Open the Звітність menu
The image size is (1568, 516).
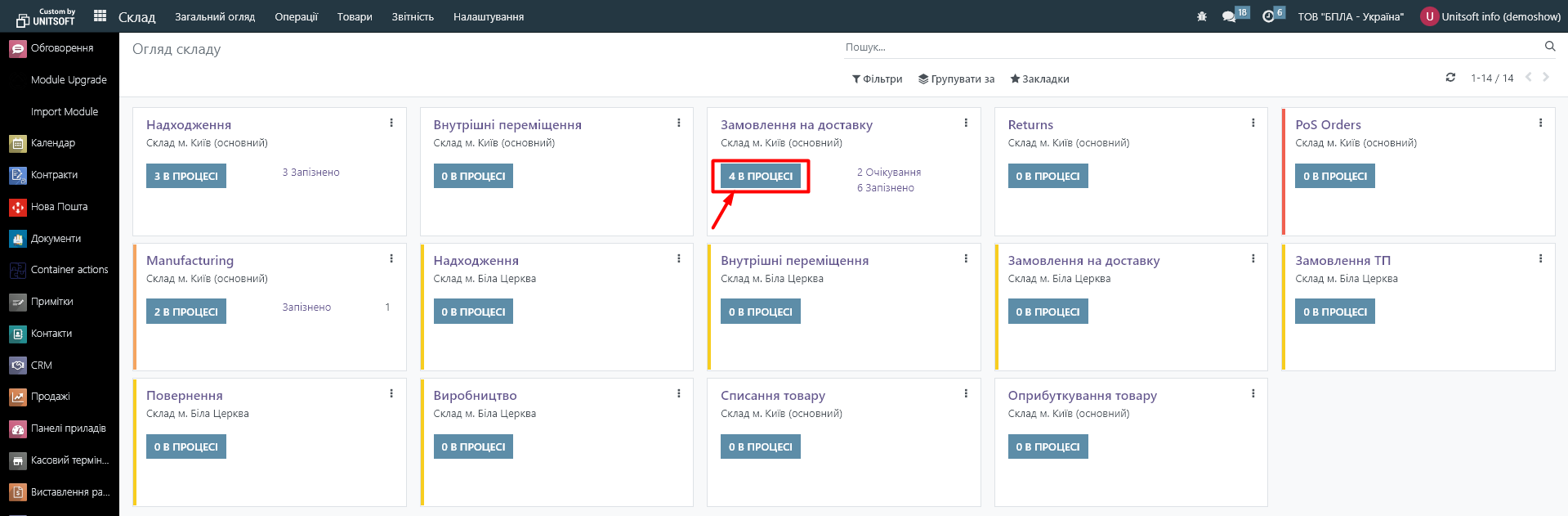click(x=412, y=16)
